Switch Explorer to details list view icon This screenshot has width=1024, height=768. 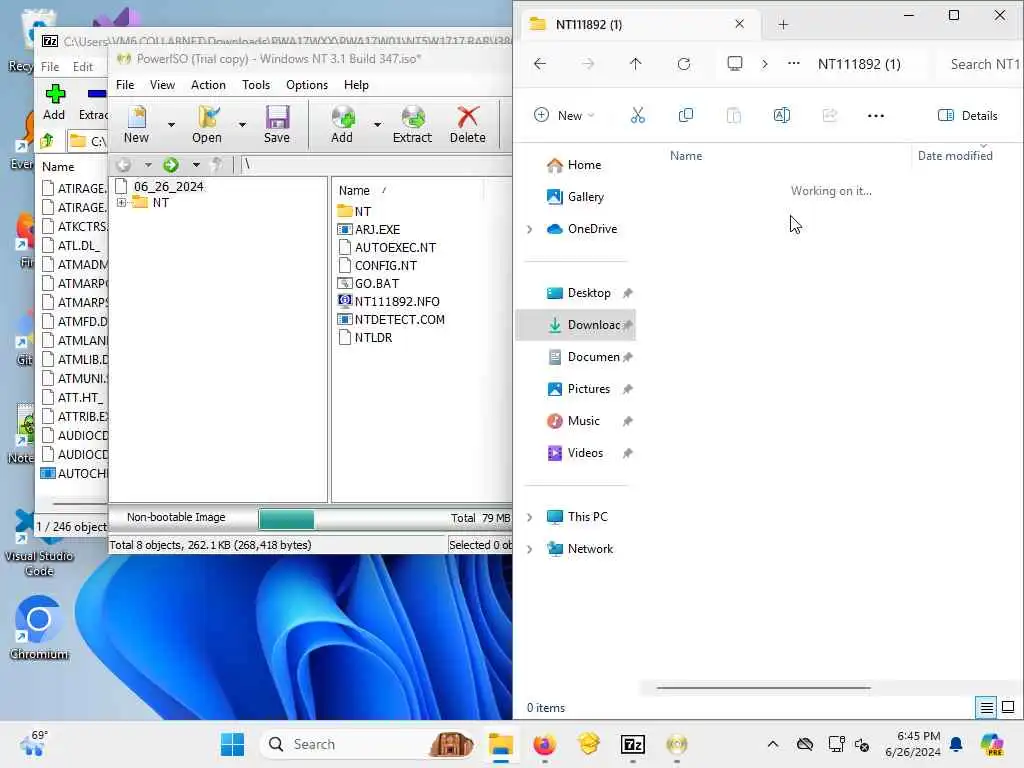pos(986,707)
